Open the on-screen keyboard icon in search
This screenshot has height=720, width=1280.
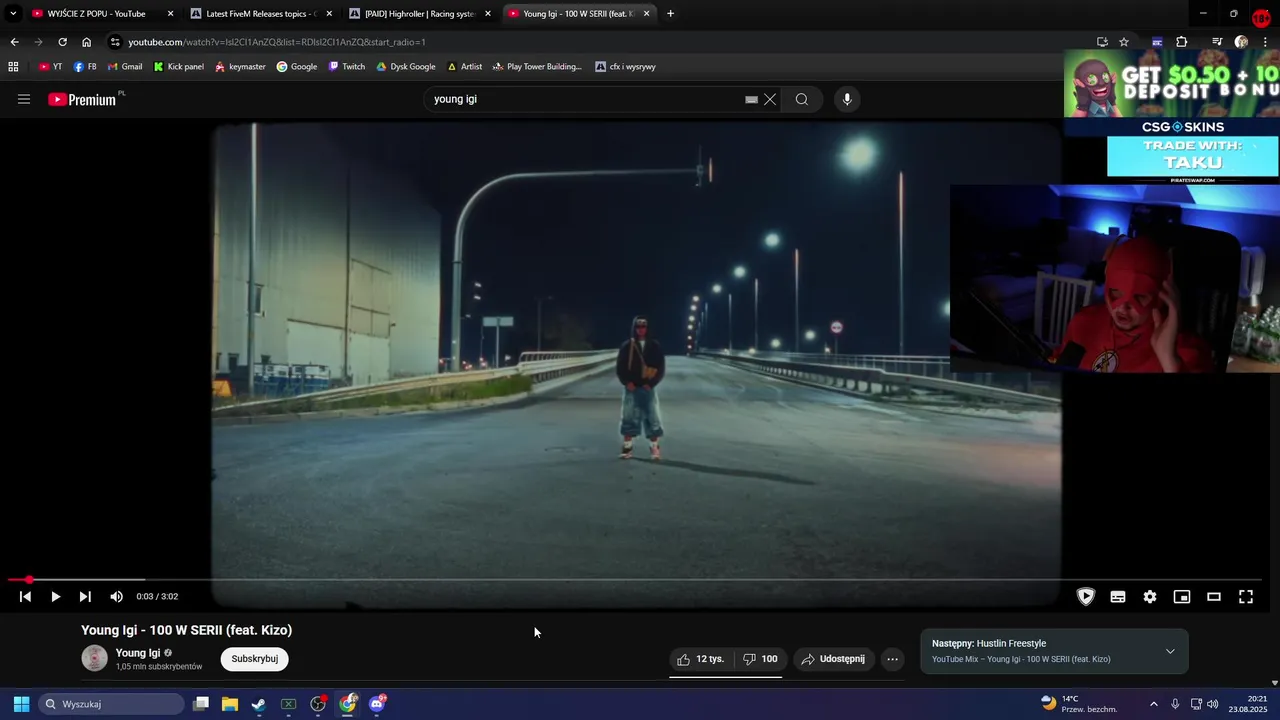[751, 99]
